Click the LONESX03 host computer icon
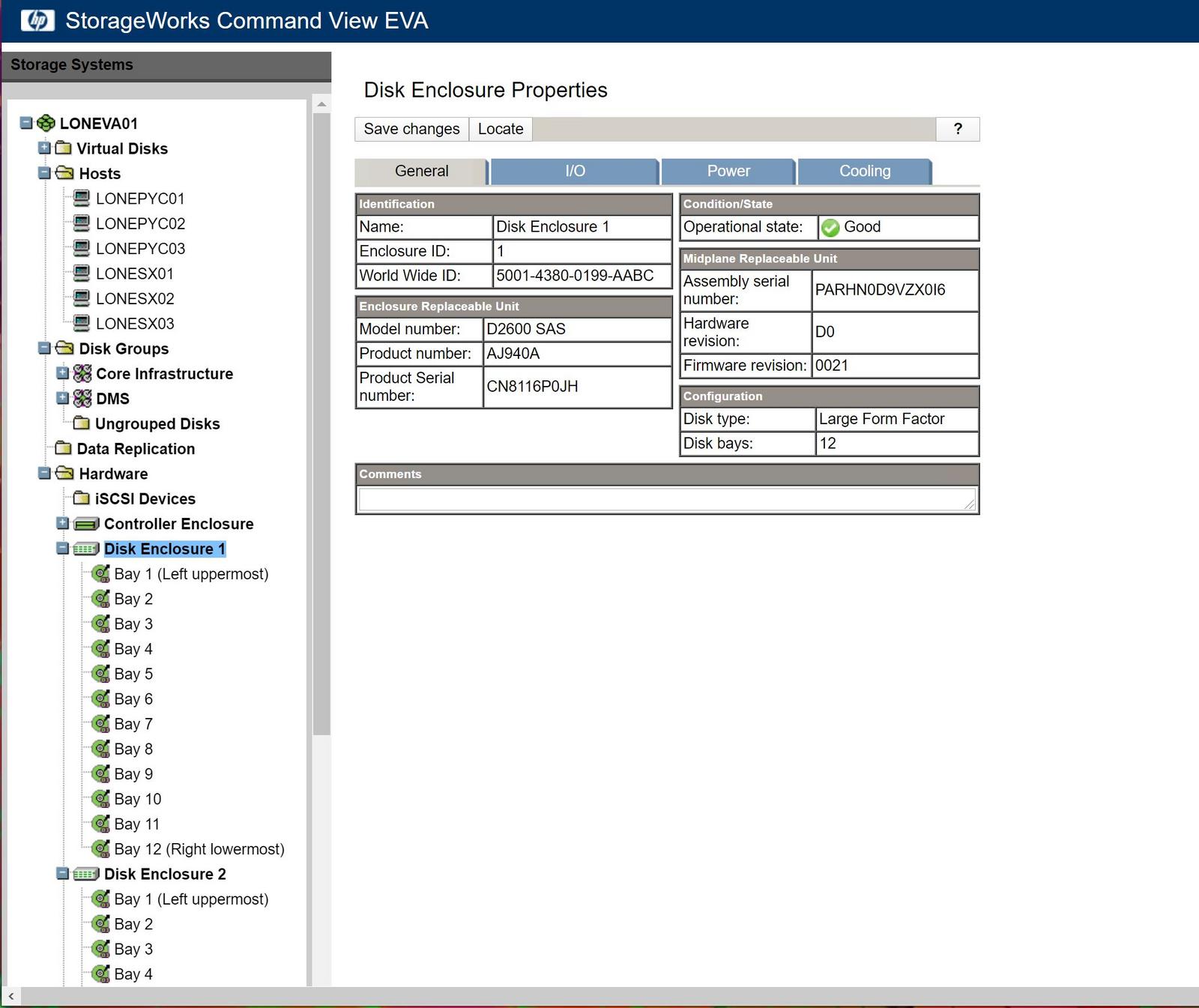The height and width of the screenshot is (1008, 1199). (82, 323)
